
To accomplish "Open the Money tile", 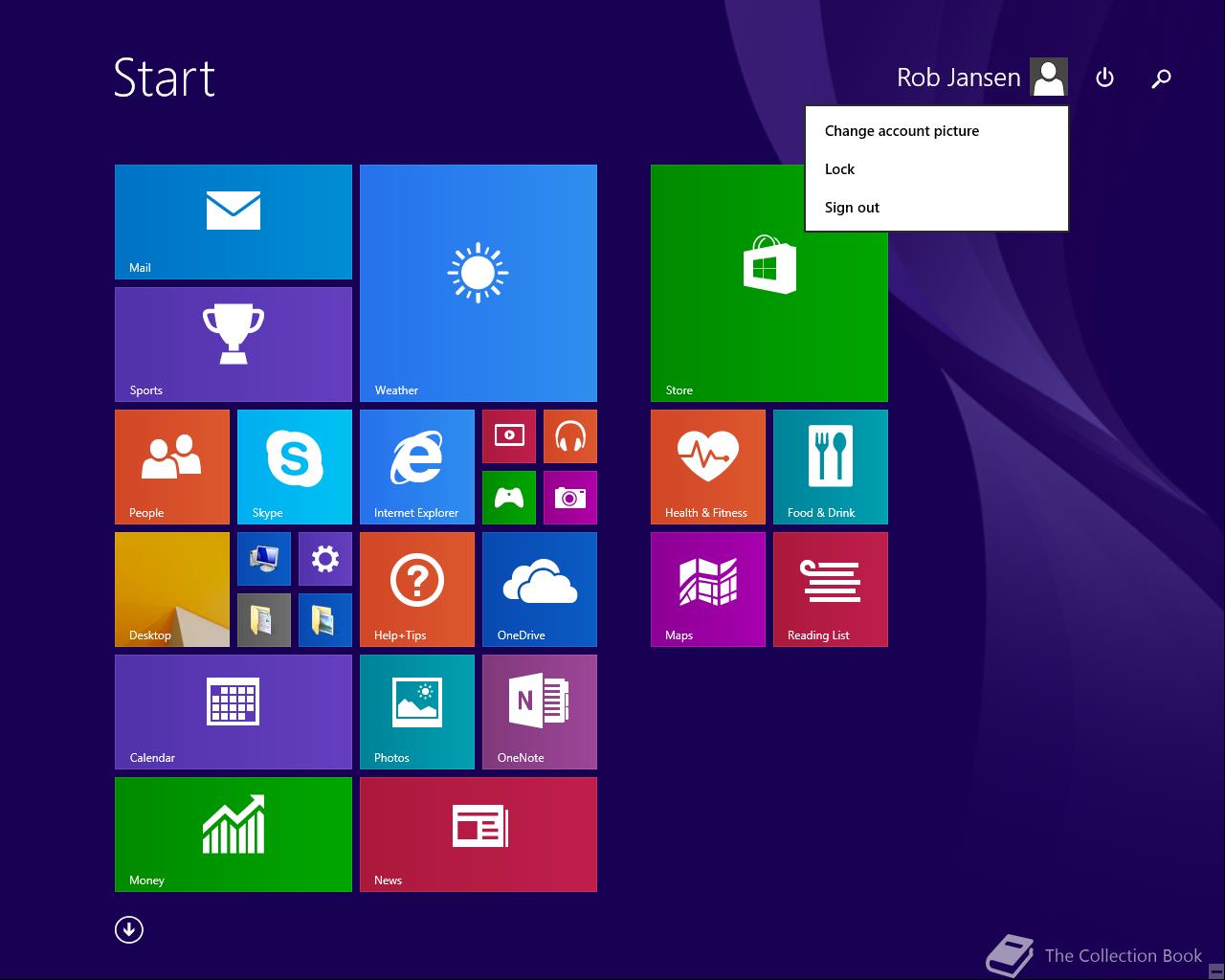I will point(234,835).
